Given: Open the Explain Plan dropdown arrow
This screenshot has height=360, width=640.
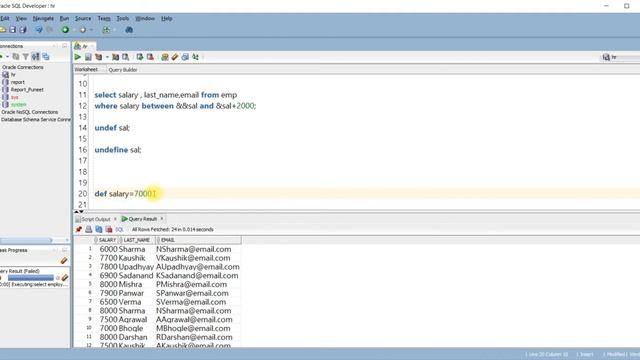Looking at the screenshot, I should pyautogui.click(x=107, y=57).
